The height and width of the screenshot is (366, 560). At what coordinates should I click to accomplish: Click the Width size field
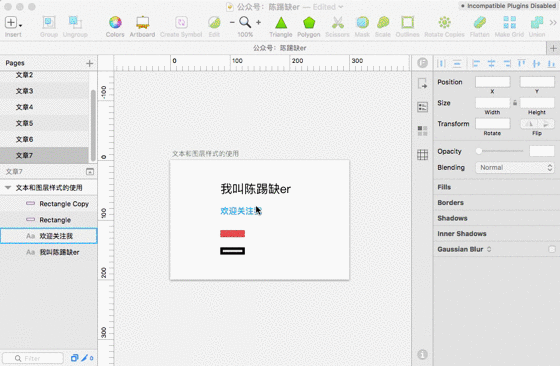point(492,103)
